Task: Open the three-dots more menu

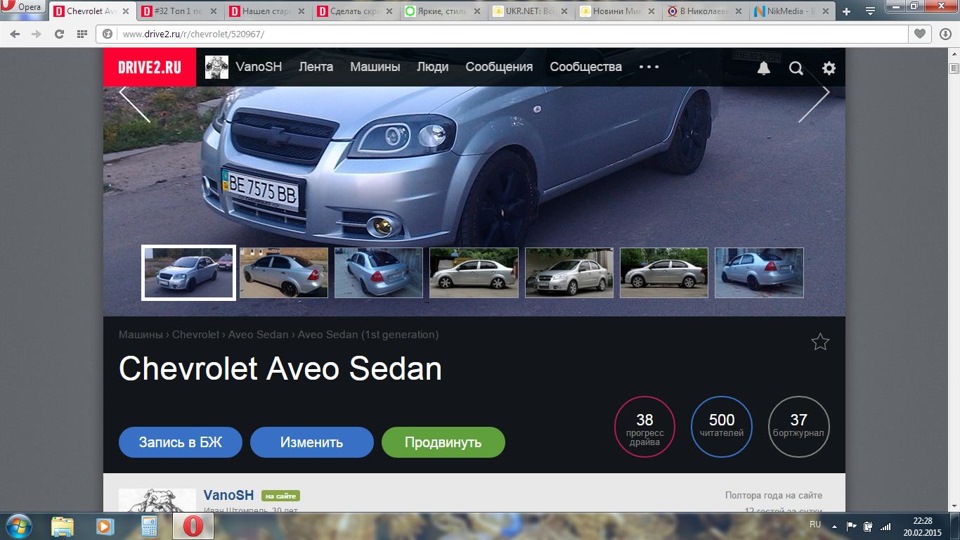Action: [649, 67]
